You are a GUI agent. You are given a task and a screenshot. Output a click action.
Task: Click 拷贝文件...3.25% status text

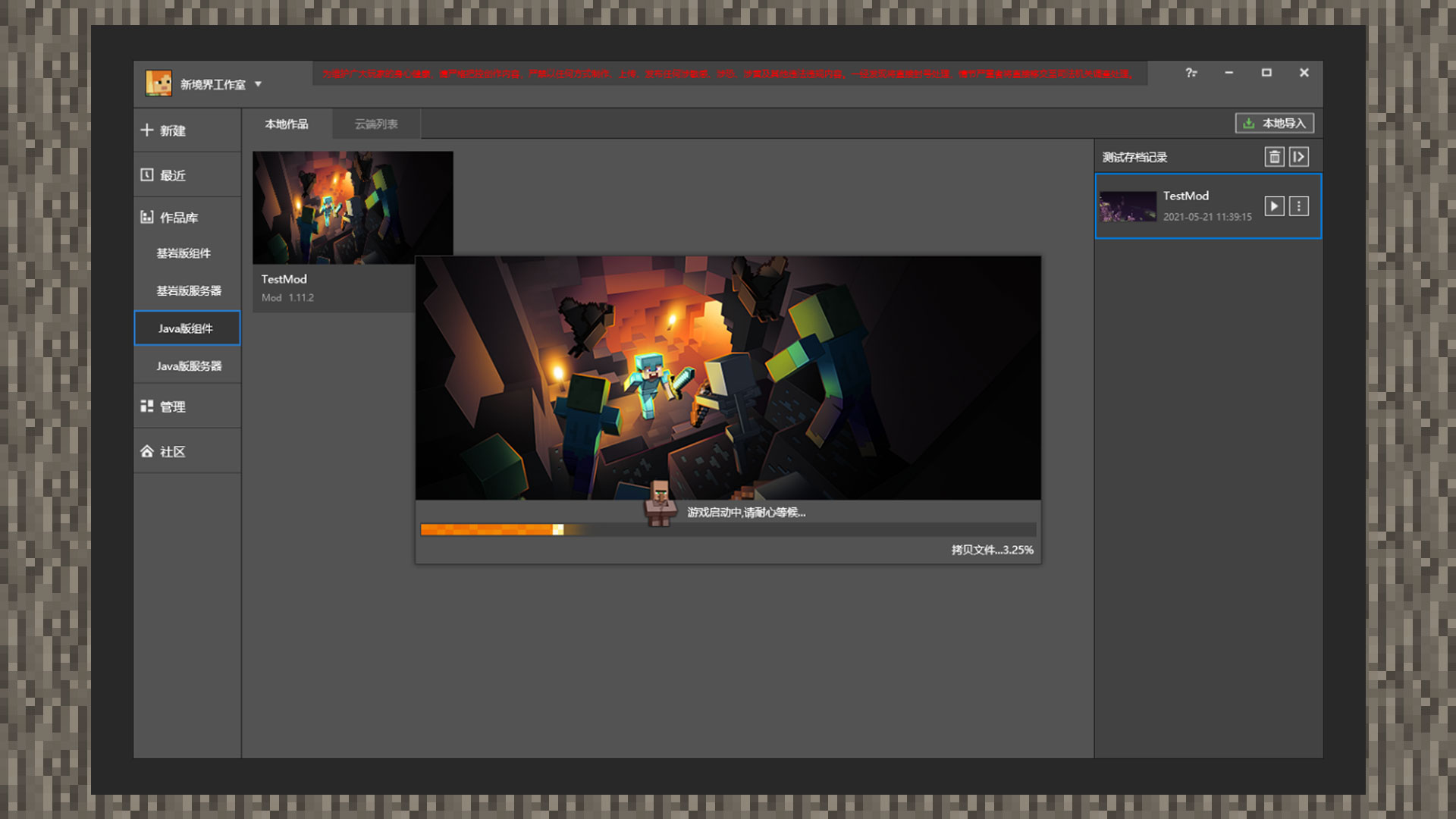[992, 550]
